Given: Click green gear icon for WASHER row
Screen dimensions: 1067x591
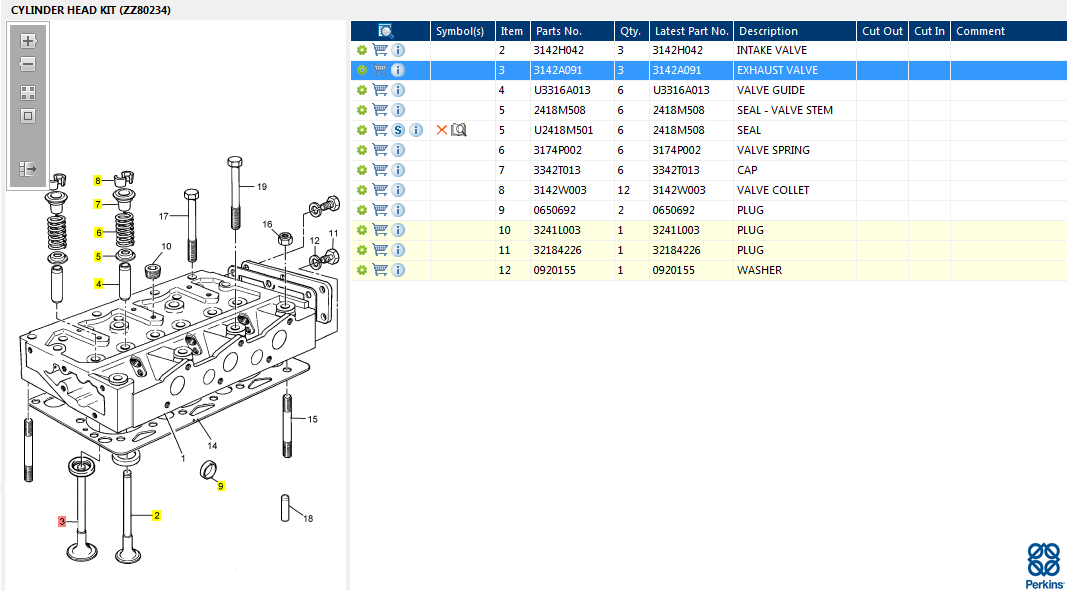Looking at the screenshot, I should coord(362,270).
